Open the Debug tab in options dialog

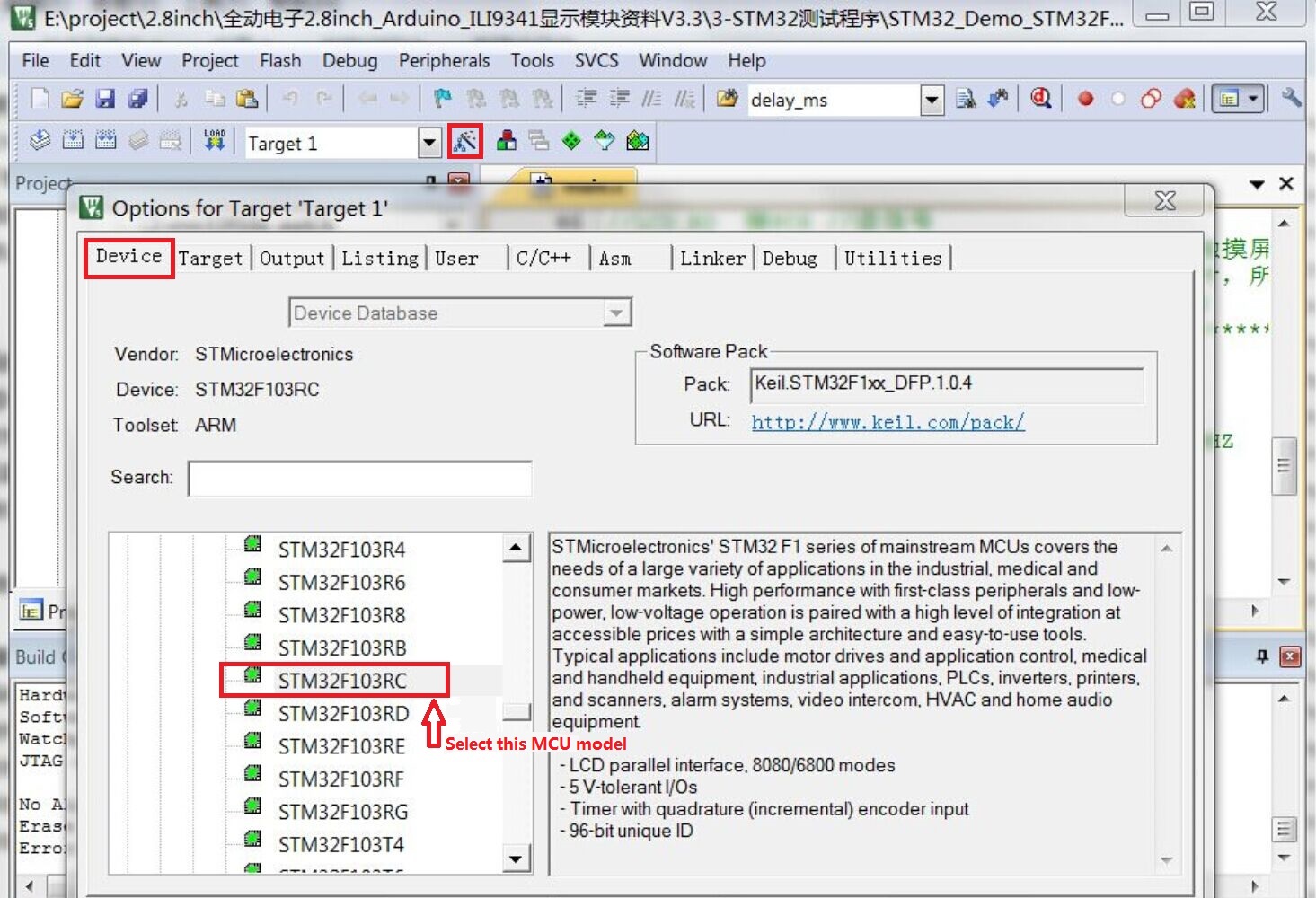[x=790, y=259]
